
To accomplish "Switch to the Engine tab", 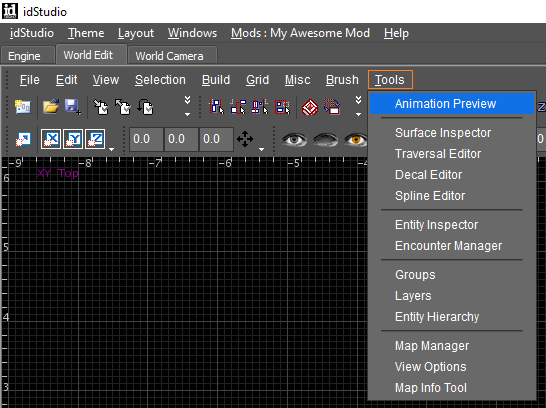I will tap(28, 56).
